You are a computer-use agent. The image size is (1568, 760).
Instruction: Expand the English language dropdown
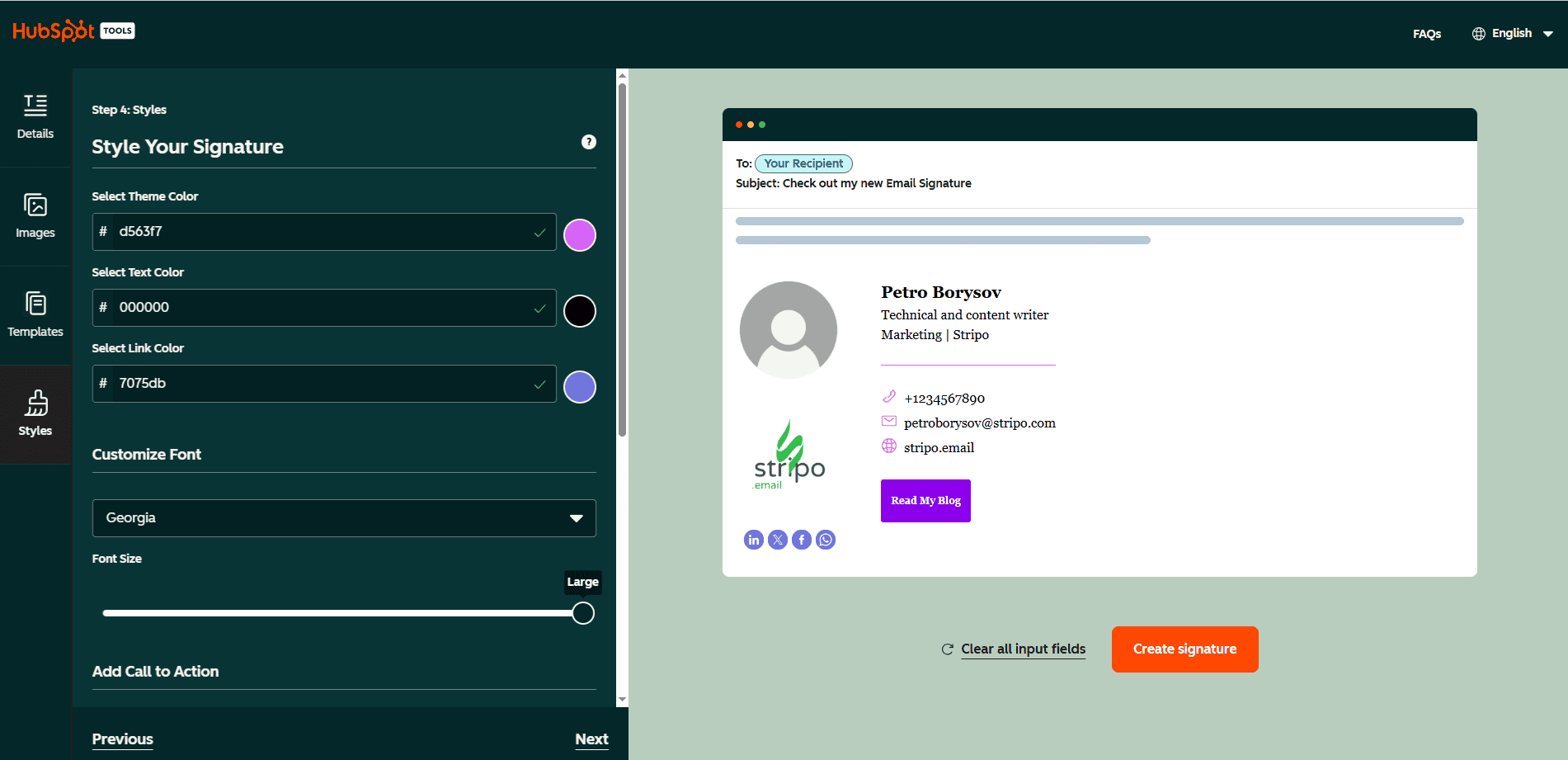(x=1513, y=34)
